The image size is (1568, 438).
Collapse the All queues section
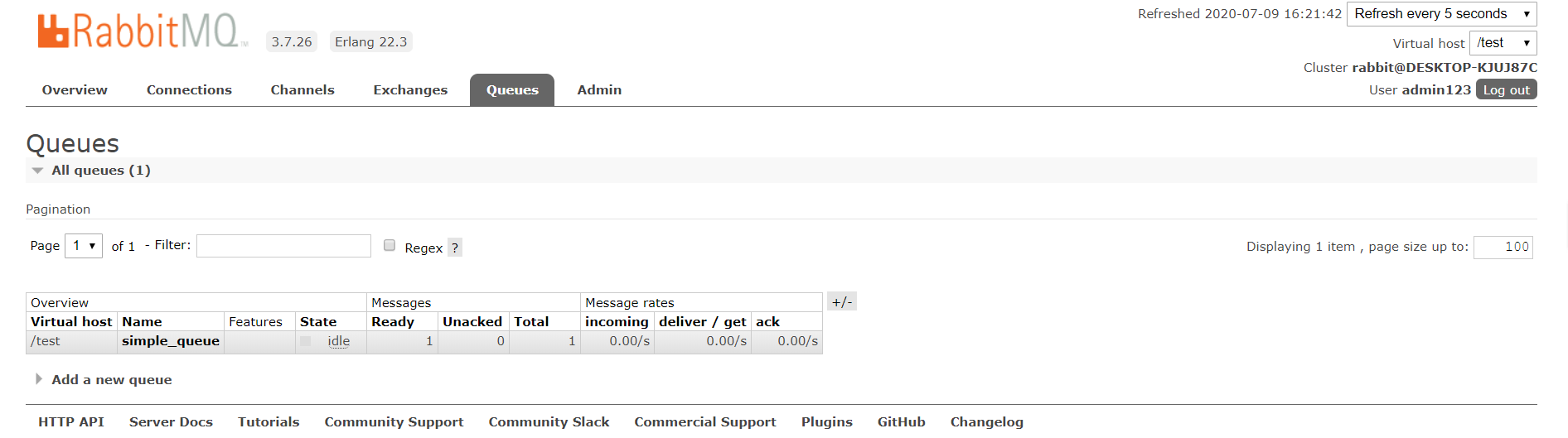point(90,171)
